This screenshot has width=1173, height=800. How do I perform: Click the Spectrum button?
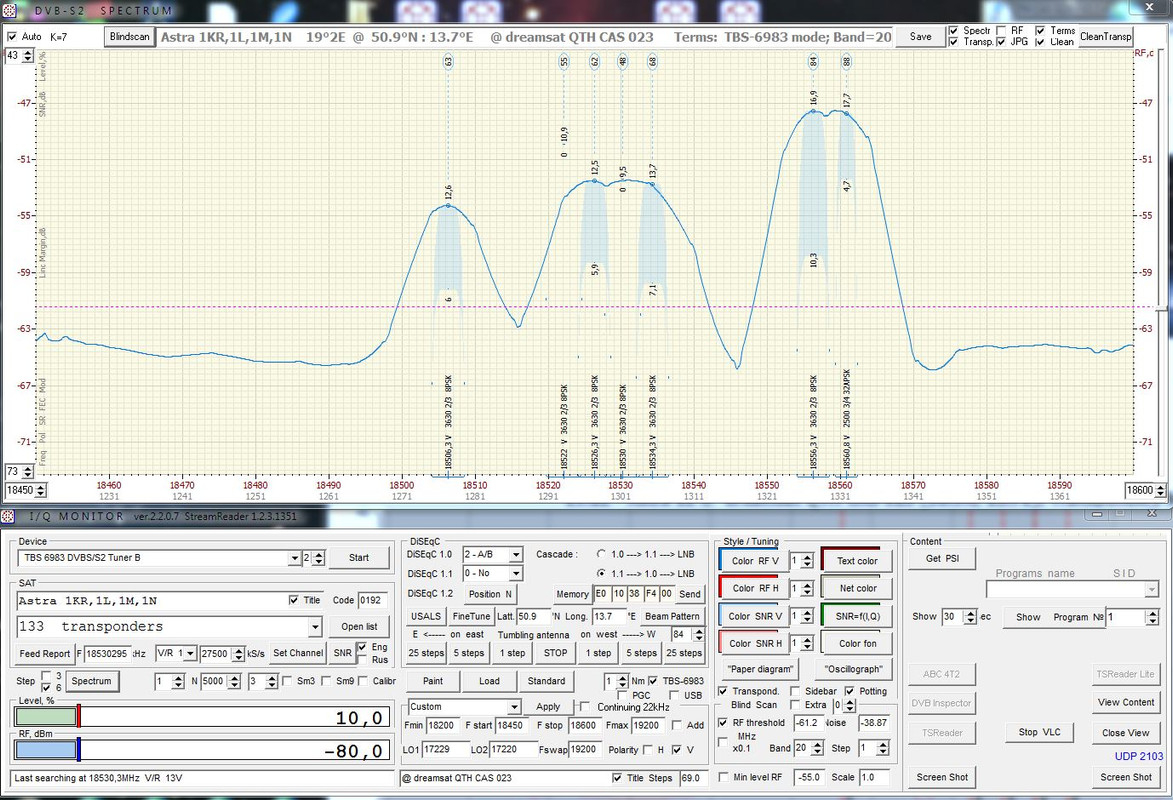(x=91, y=681)
